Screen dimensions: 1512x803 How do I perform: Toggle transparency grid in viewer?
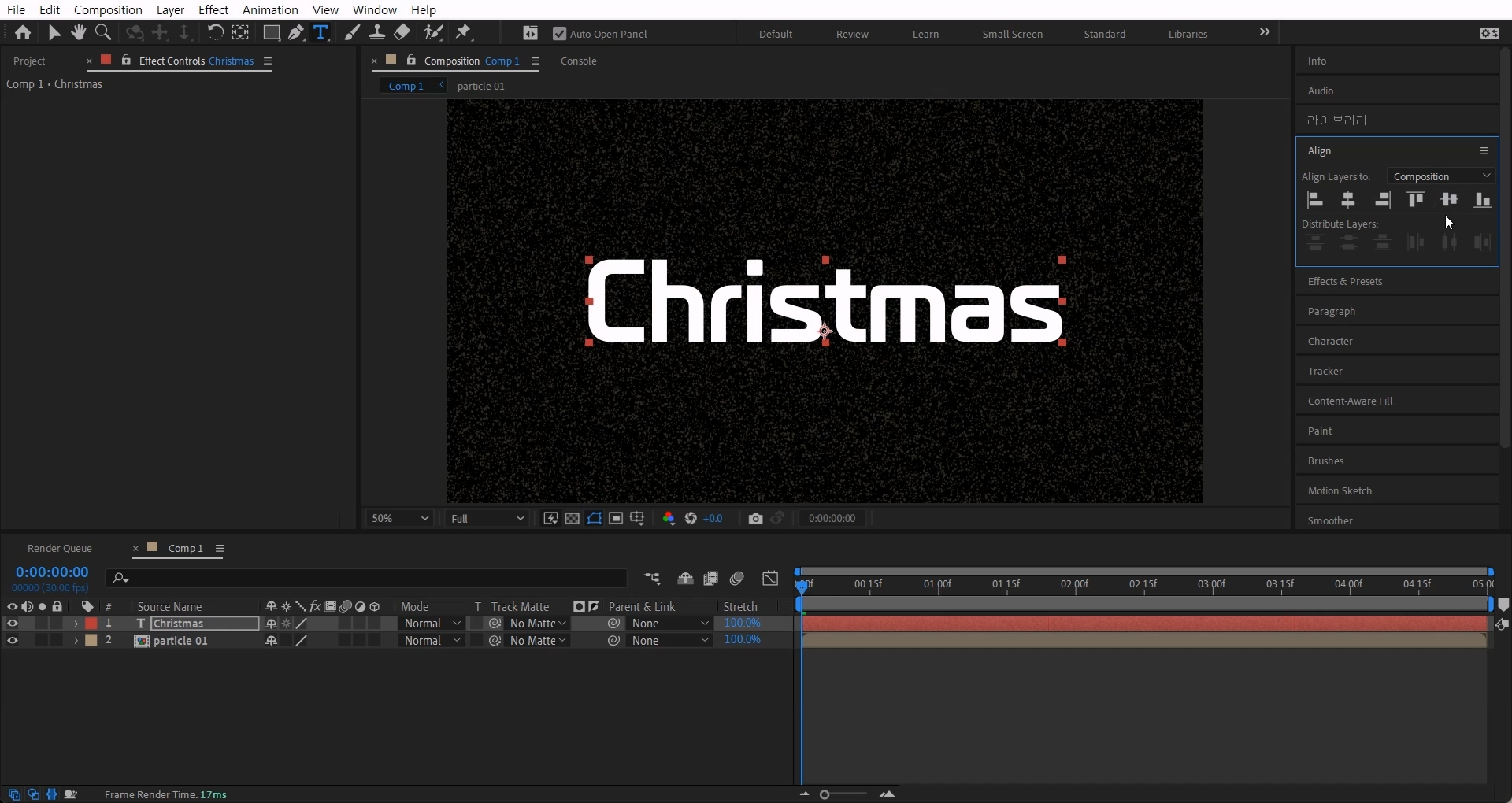point(573,518)
